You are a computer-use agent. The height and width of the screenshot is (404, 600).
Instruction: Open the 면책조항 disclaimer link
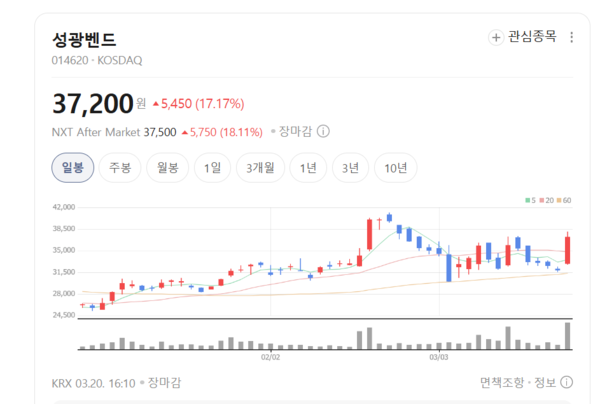pyautogui.click(x=503, y=382)
